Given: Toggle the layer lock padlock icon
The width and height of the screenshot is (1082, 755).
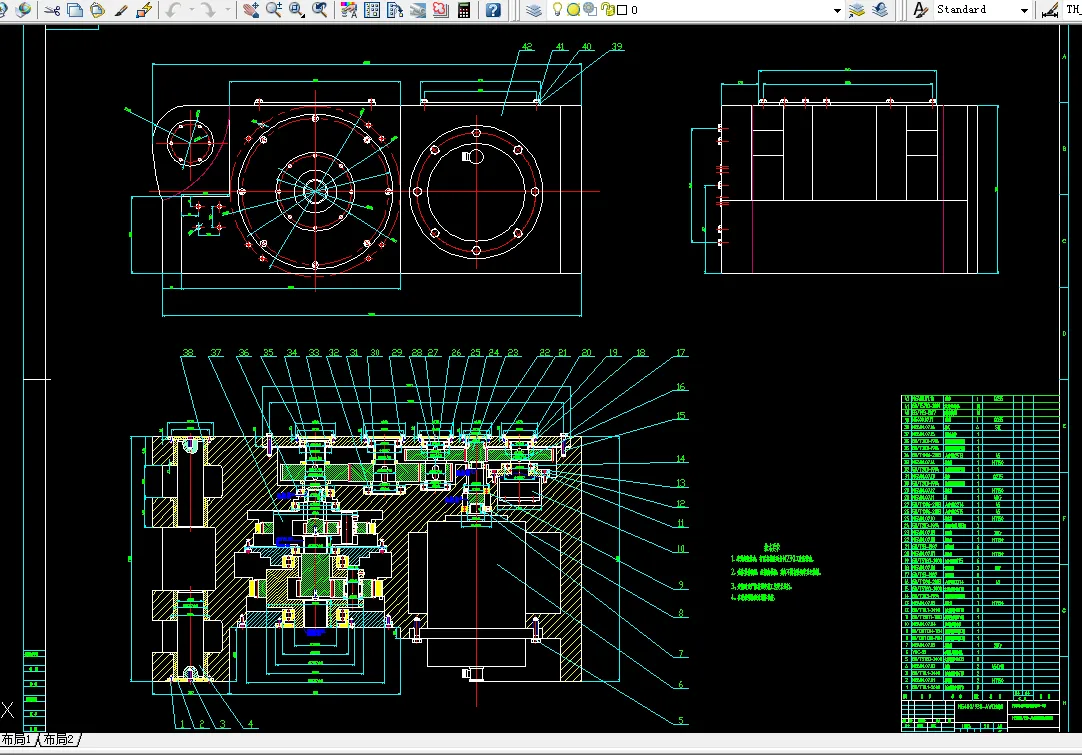Looking at the screenshot, I should (607, 10).
